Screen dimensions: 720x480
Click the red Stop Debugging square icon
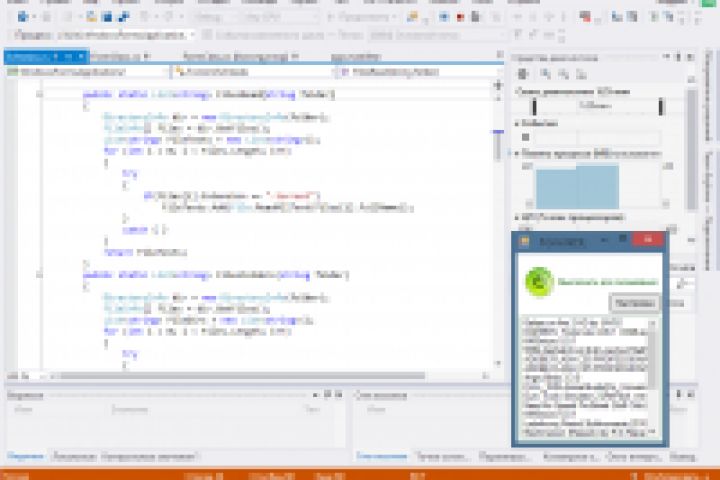pyautogui.click(x=460, y=17)
